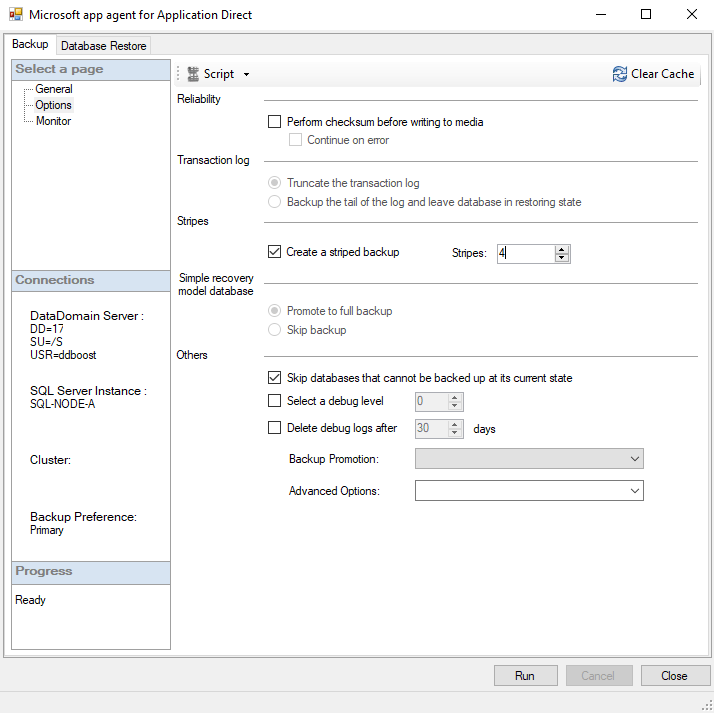Open the Advanced Options combo box
The height and width of the screenshot is (713, 714).
[x=634, y=491]
